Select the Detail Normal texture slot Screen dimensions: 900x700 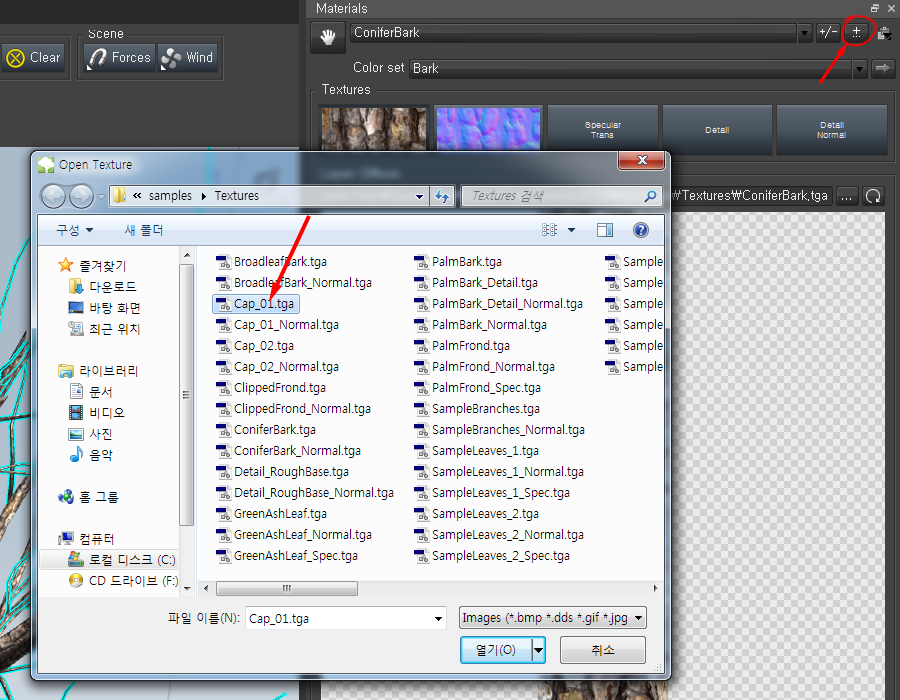pyautogui.click(x=832, y=130)
